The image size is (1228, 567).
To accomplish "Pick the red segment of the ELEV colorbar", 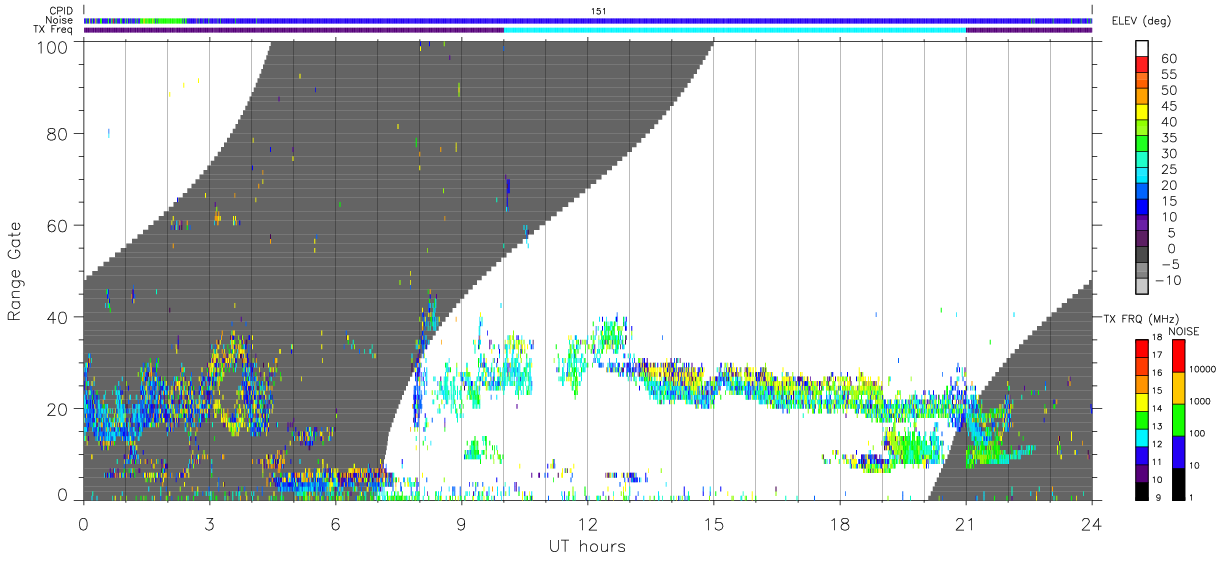I will (x=1144, y=65).
